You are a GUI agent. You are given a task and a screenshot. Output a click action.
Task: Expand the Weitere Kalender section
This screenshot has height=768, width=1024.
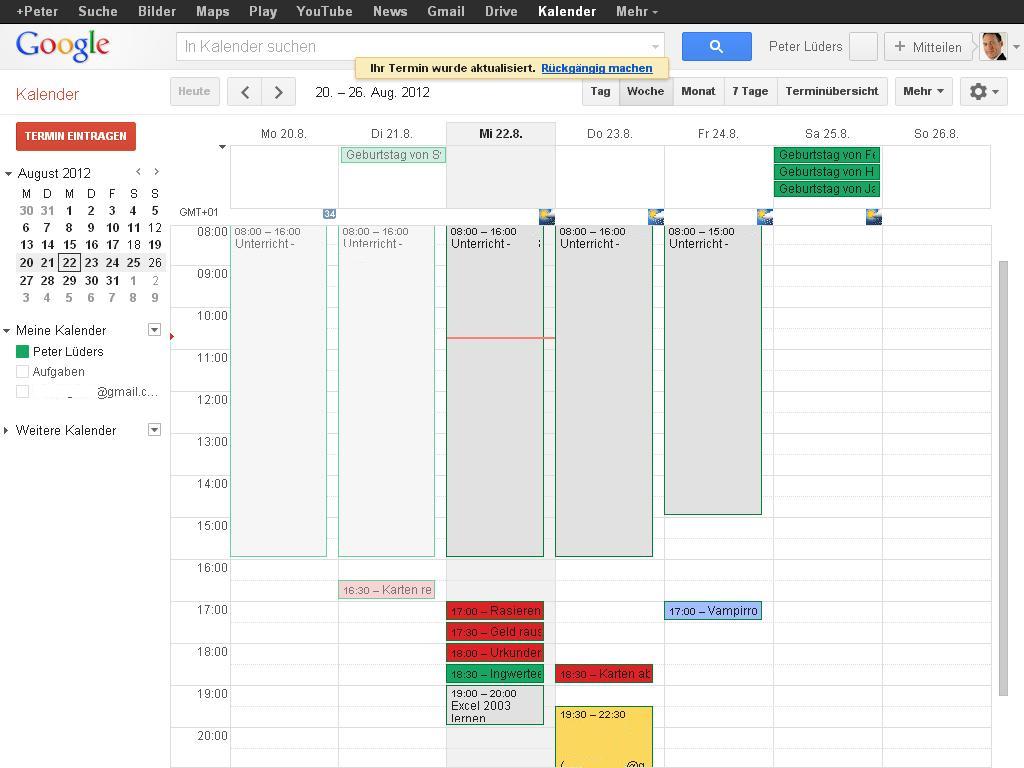click(x=7, y=430)
